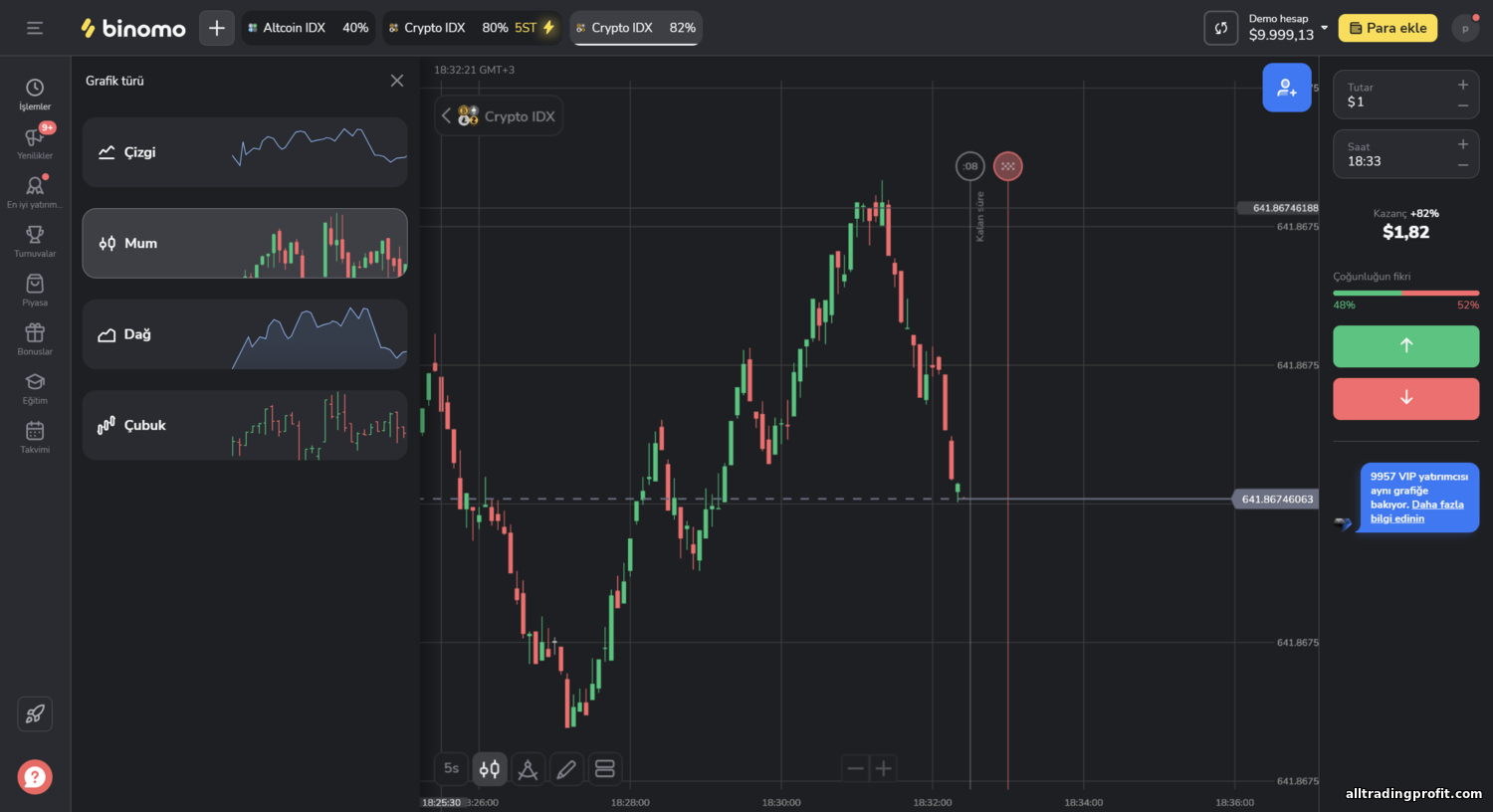Click the Daha fazla bilgi edinin link
The width and height of the screenshot is (1493, 812).
(1416, 511)
